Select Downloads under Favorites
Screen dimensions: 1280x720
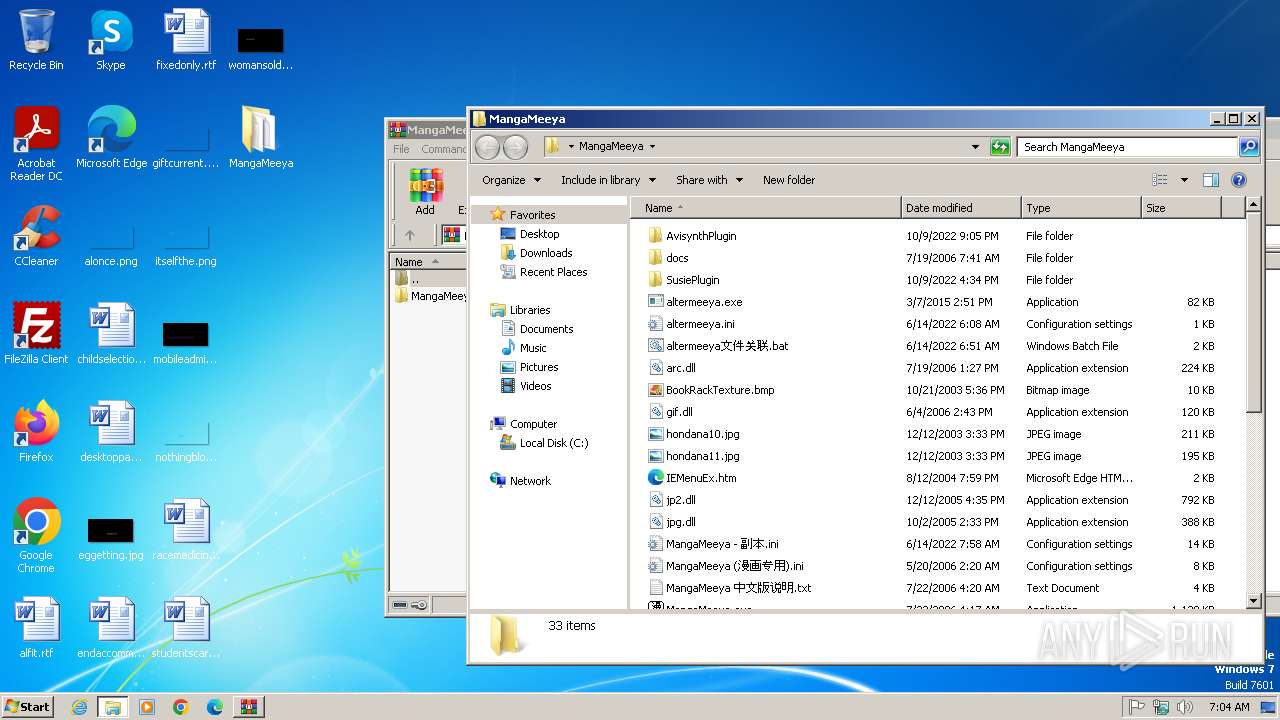click(546, 253)
